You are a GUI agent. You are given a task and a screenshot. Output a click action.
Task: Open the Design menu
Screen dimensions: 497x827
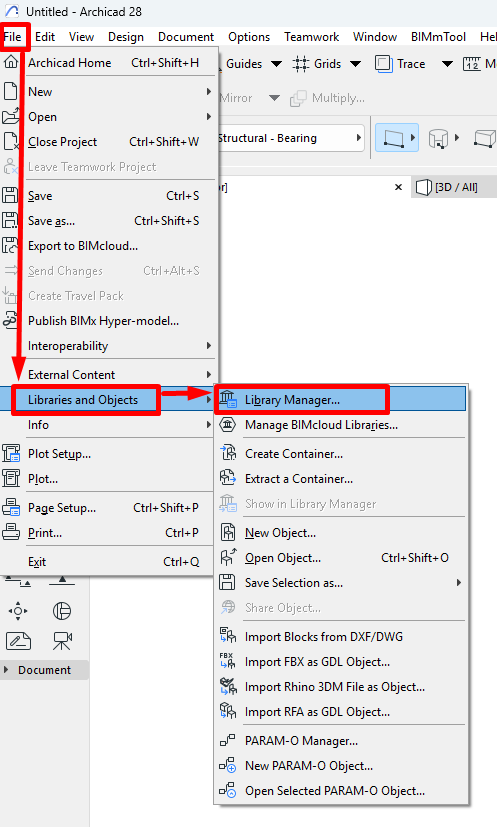126,37
